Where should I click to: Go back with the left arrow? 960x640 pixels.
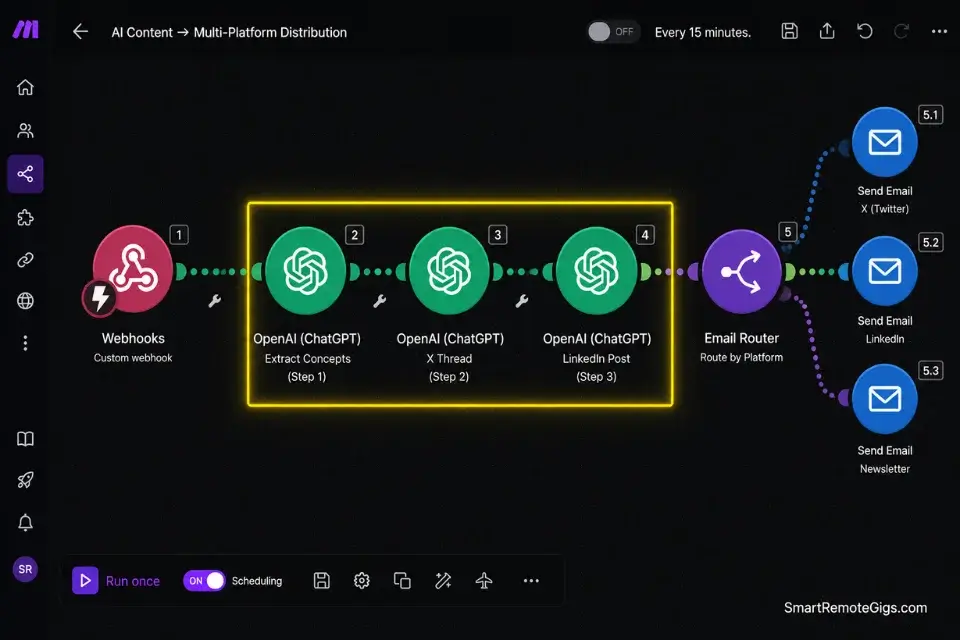pos(80,32)
